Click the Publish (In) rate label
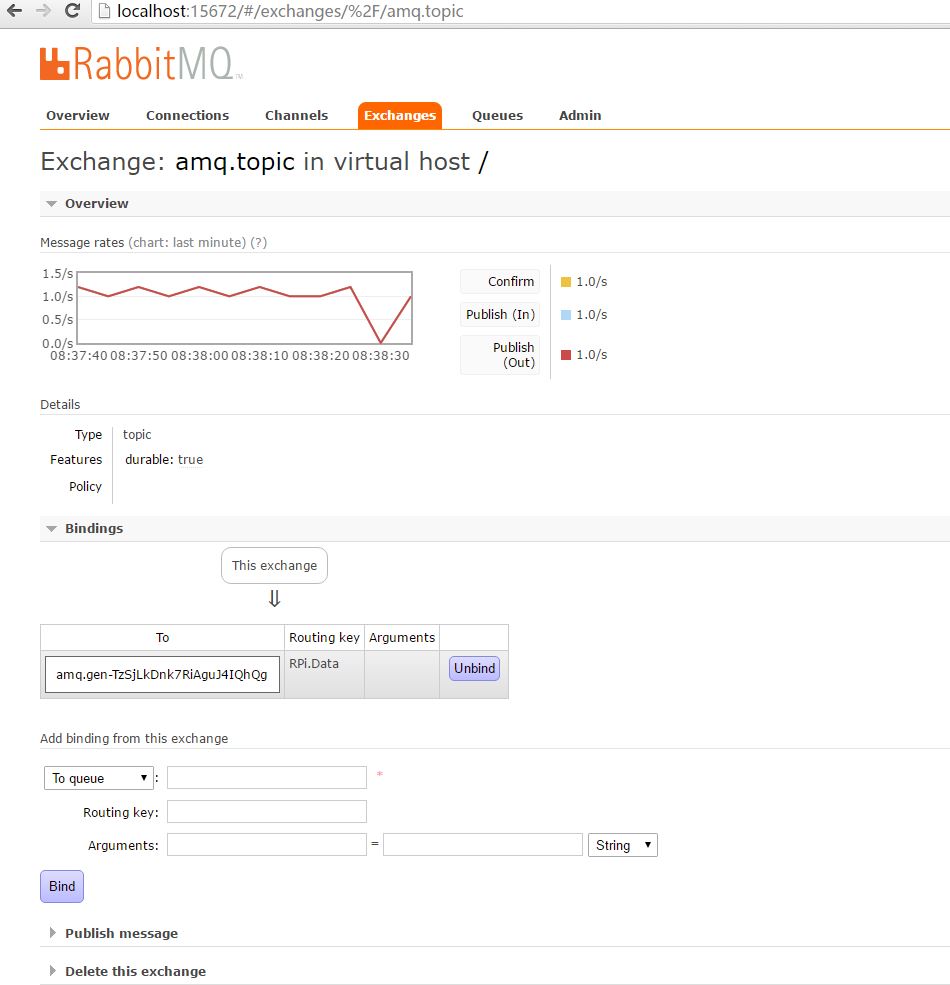The image size is (950, 985). [500, 314]
